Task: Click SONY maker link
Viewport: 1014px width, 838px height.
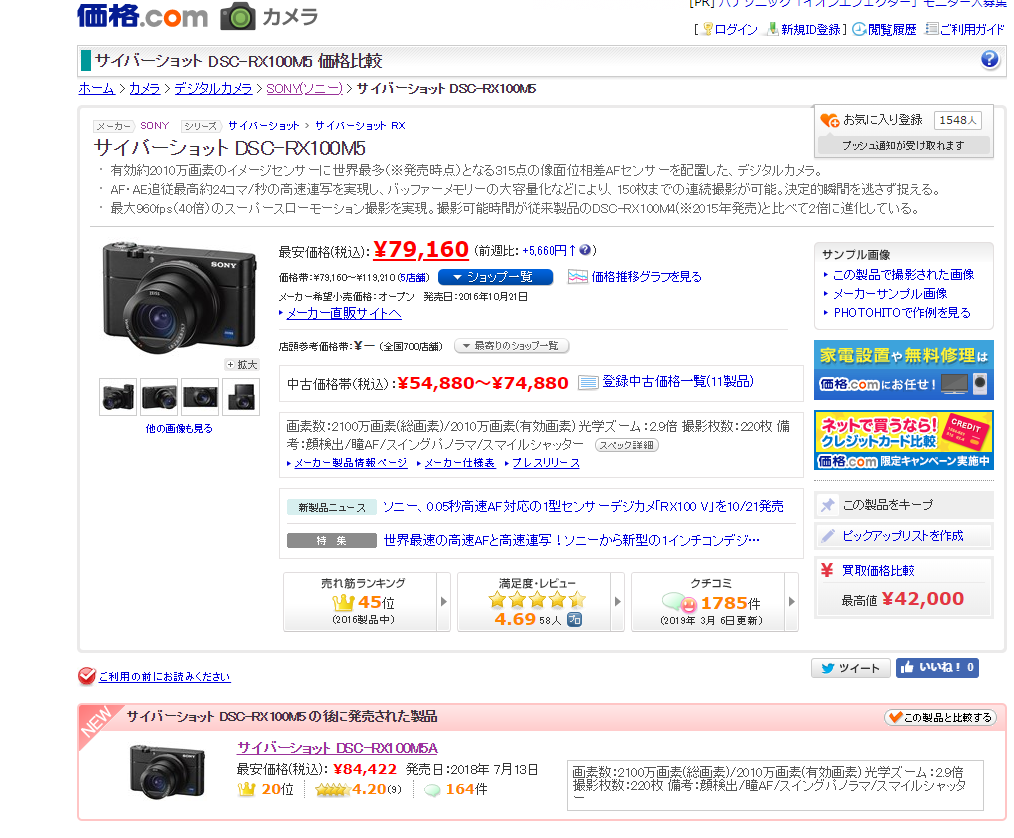Action: point(155,125)
